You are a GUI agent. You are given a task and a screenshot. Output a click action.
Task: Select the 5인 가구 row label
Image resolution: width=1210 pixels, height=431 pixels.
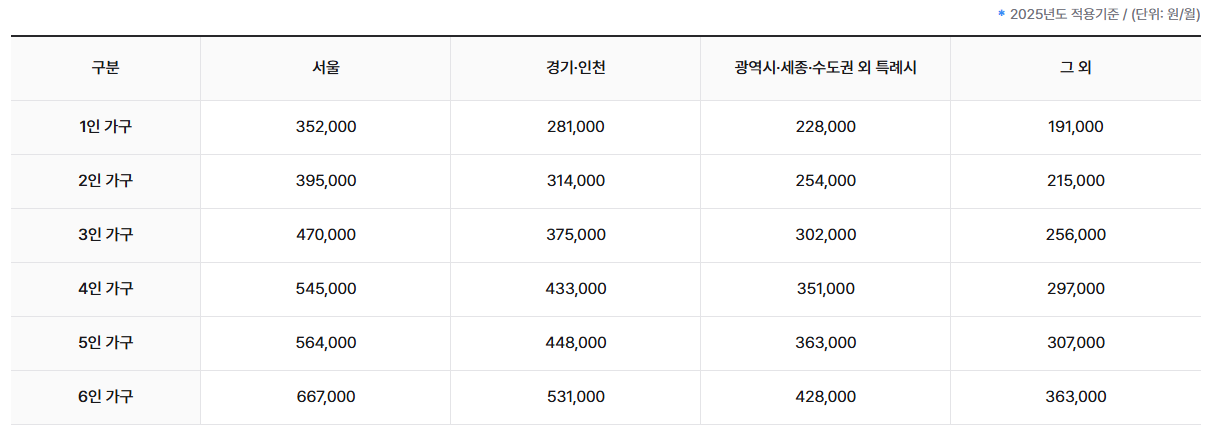pos(105,343)
